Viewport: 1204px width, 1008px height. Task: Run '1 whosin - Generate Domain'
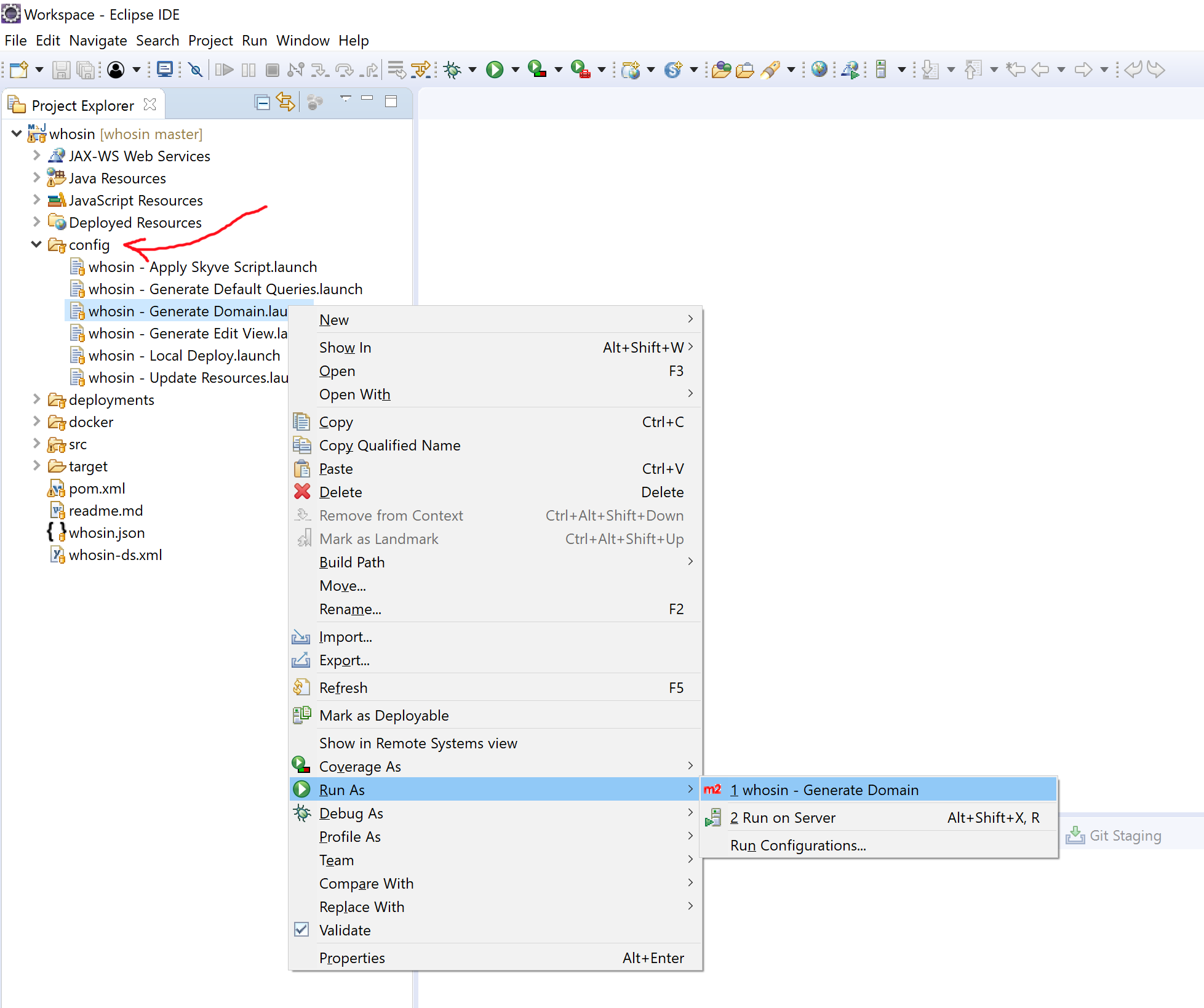click(879, 790)
